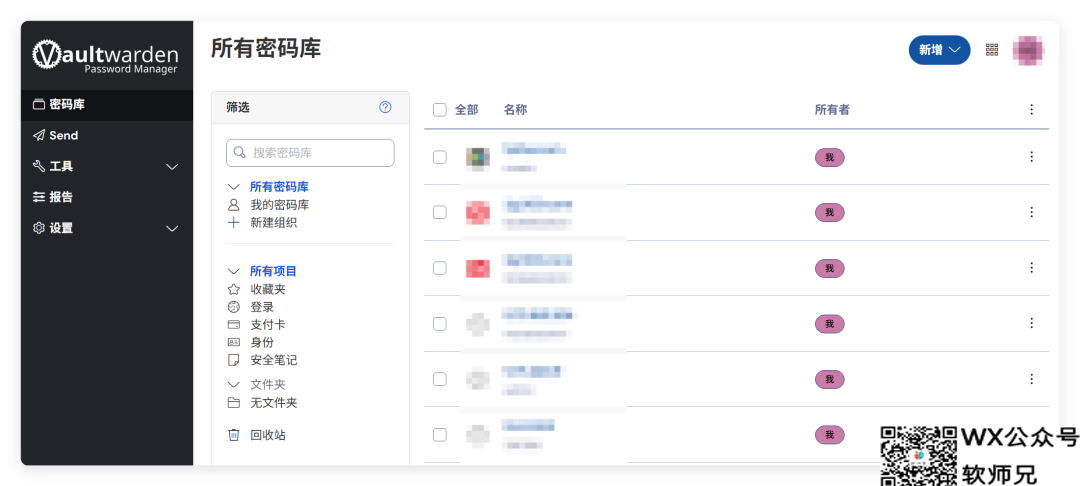Check the second vault item checkbox
Screen dimensions: 1080x486
[x=439, y=212]
